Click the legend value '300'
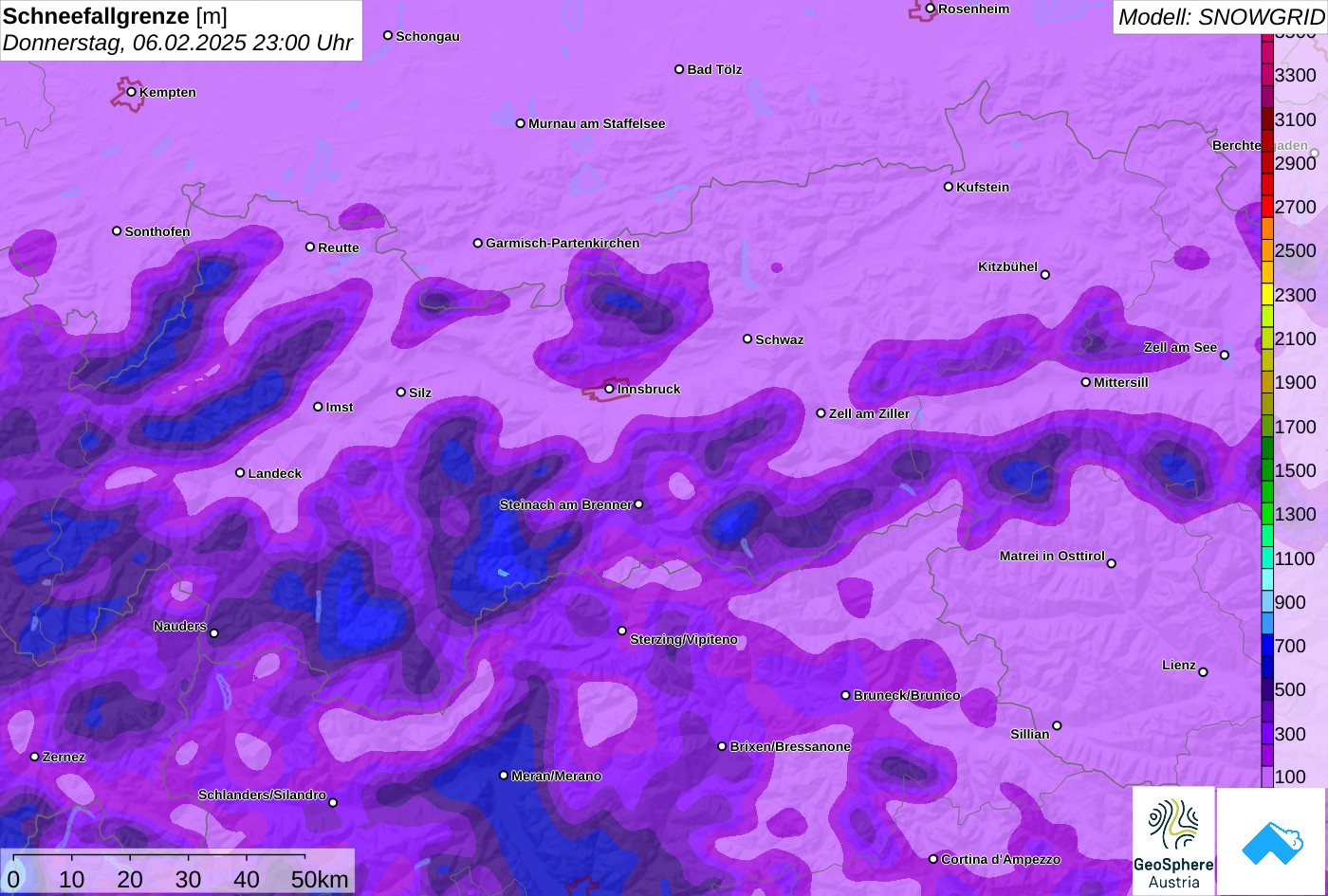The height and width of the screenshot is (896, 1328). (1291, 734)
